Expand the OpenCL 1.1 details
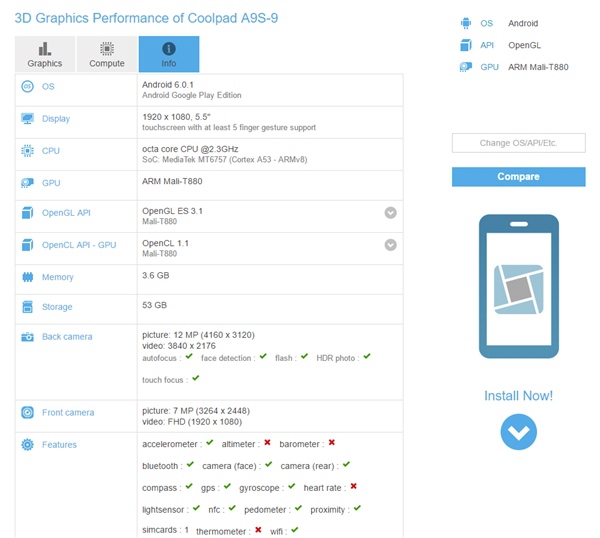 [x=390, y=245]
